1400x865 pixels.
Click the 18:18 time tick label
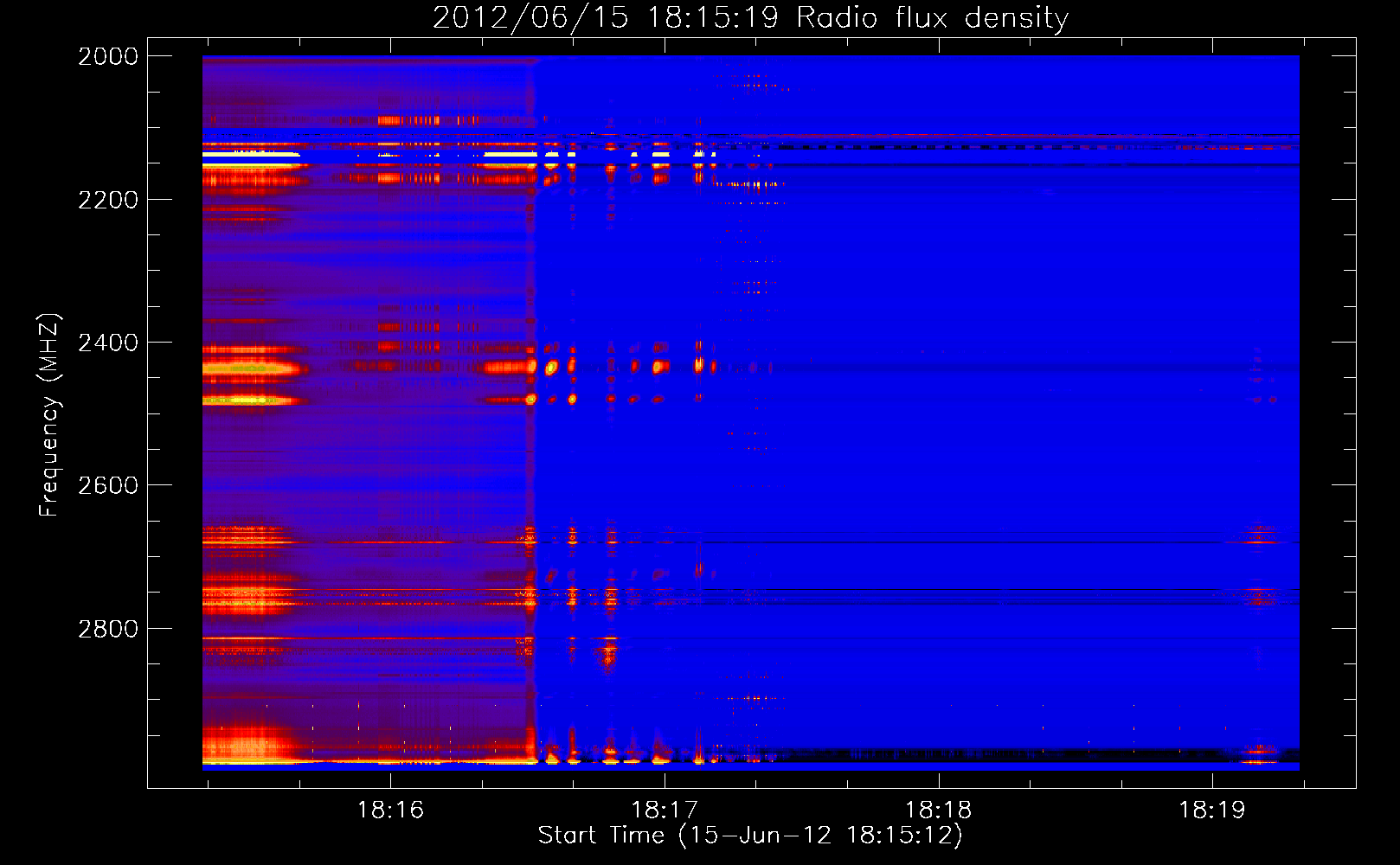939,810
